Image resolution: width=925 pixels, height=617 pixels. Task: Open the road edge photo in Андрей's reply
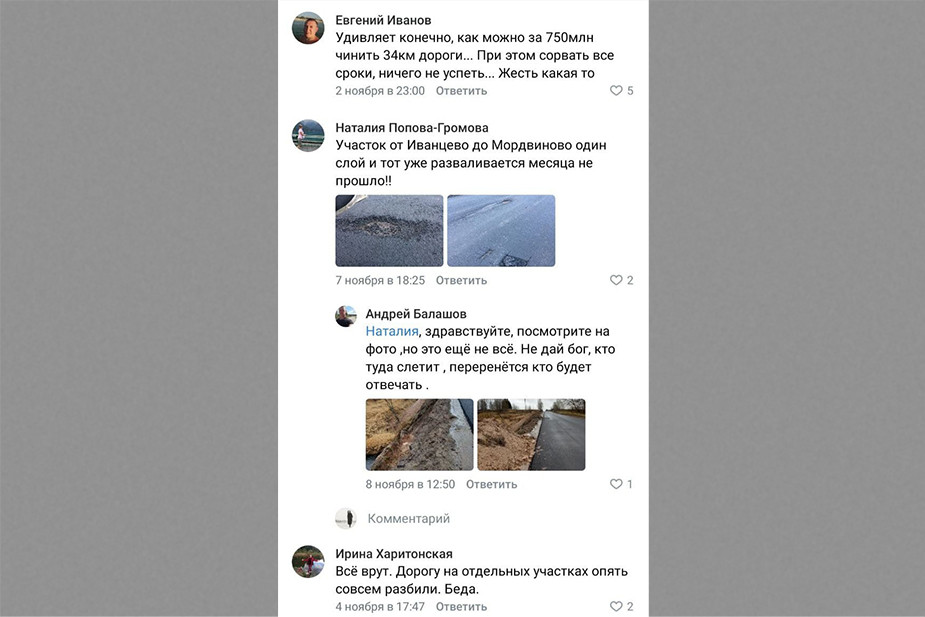pyautogui.click(x=419, y=435)
